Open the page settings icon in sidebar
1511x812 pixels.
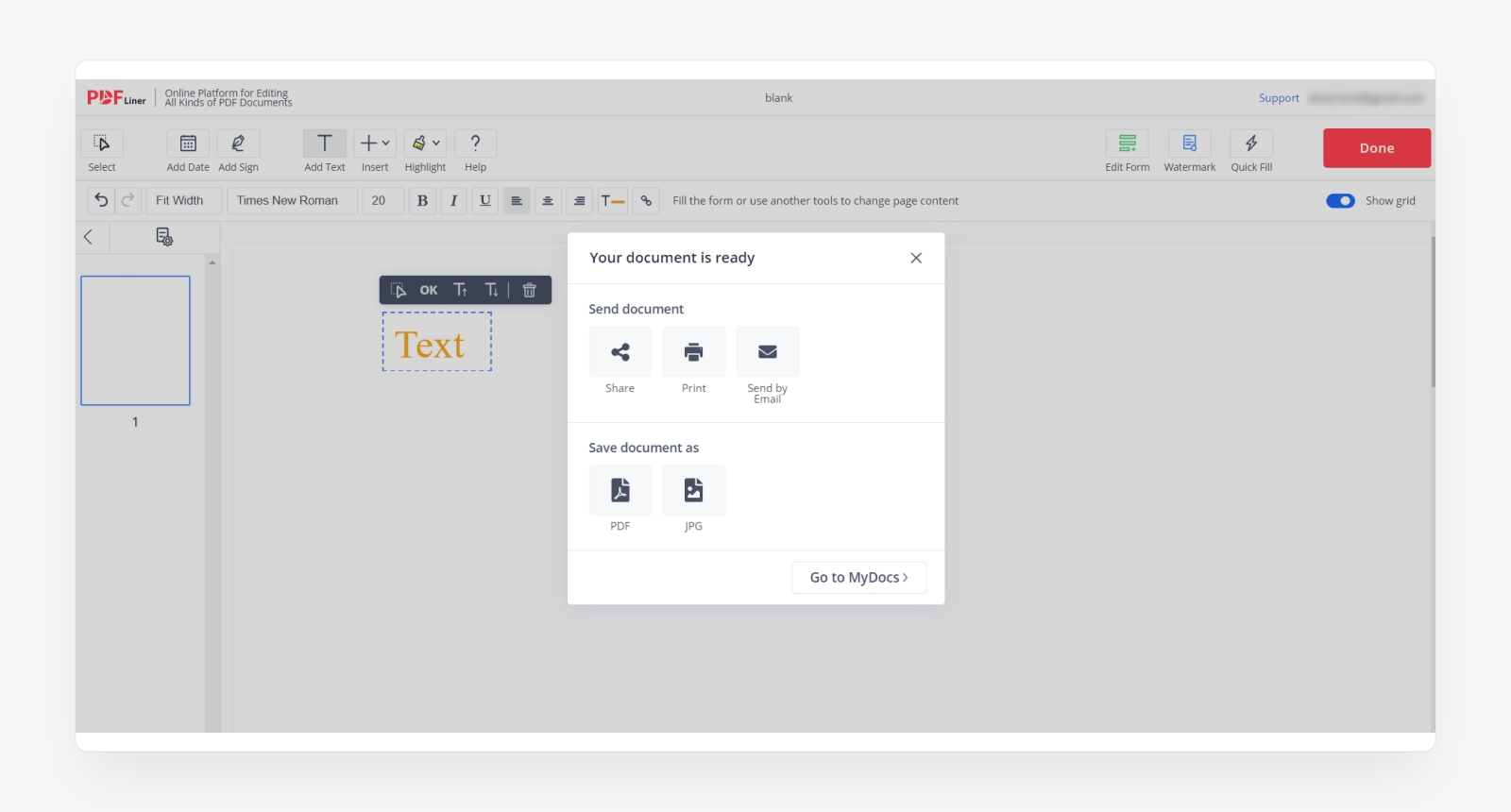(x=164, y=237)
